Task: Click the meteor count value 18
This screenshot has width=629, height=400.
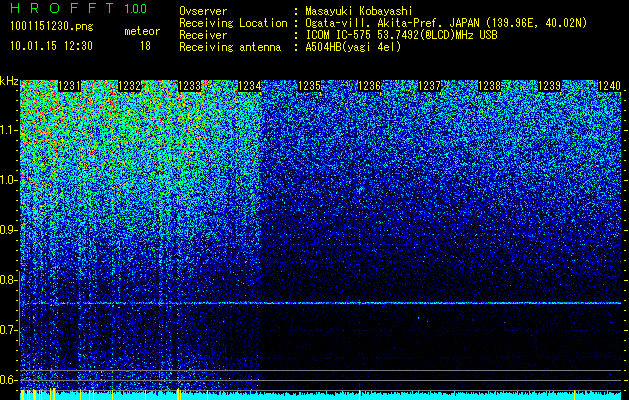Action: tap(145, 46)
